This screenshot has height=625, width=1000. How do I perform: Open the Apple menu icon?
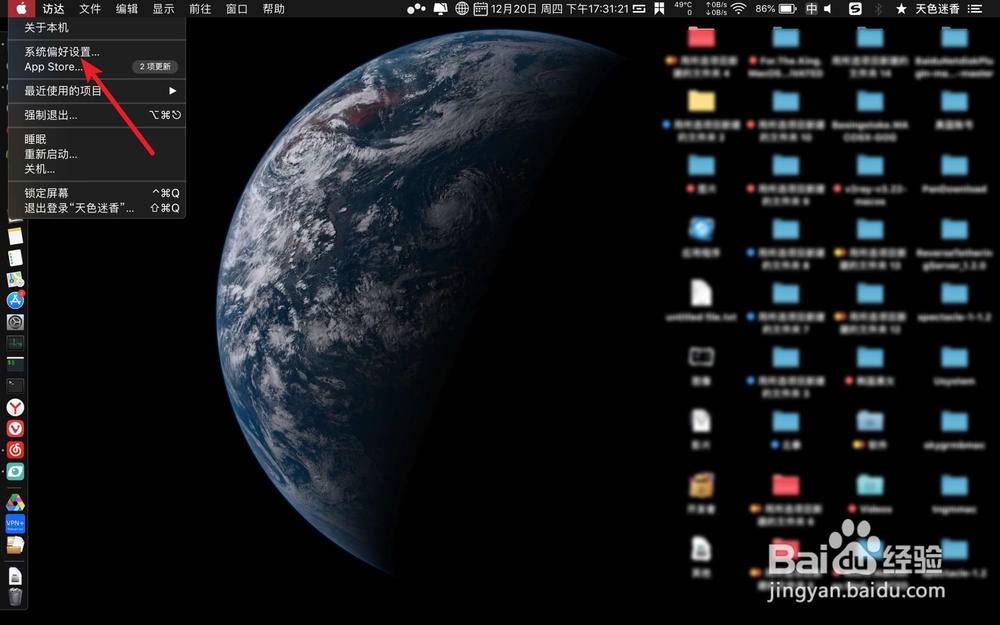pos(21,8)
